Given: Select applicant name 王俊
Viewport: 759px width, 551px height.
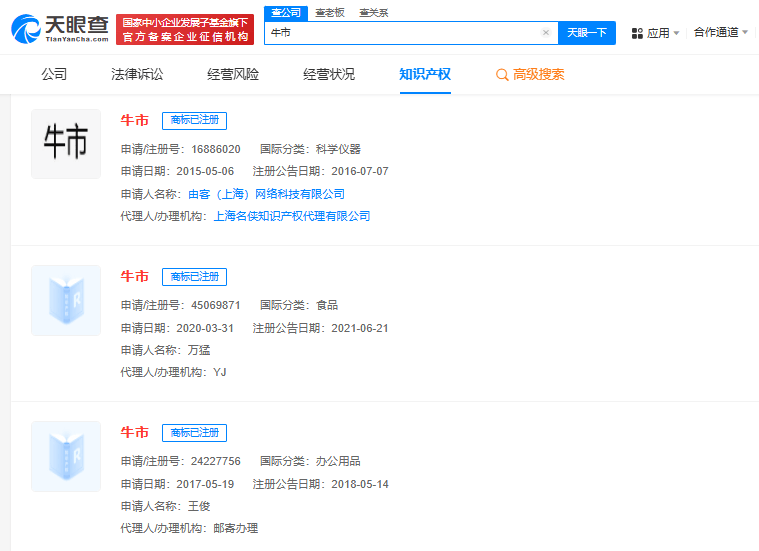Looking at the screenshot, I should (x=199, y=506).
